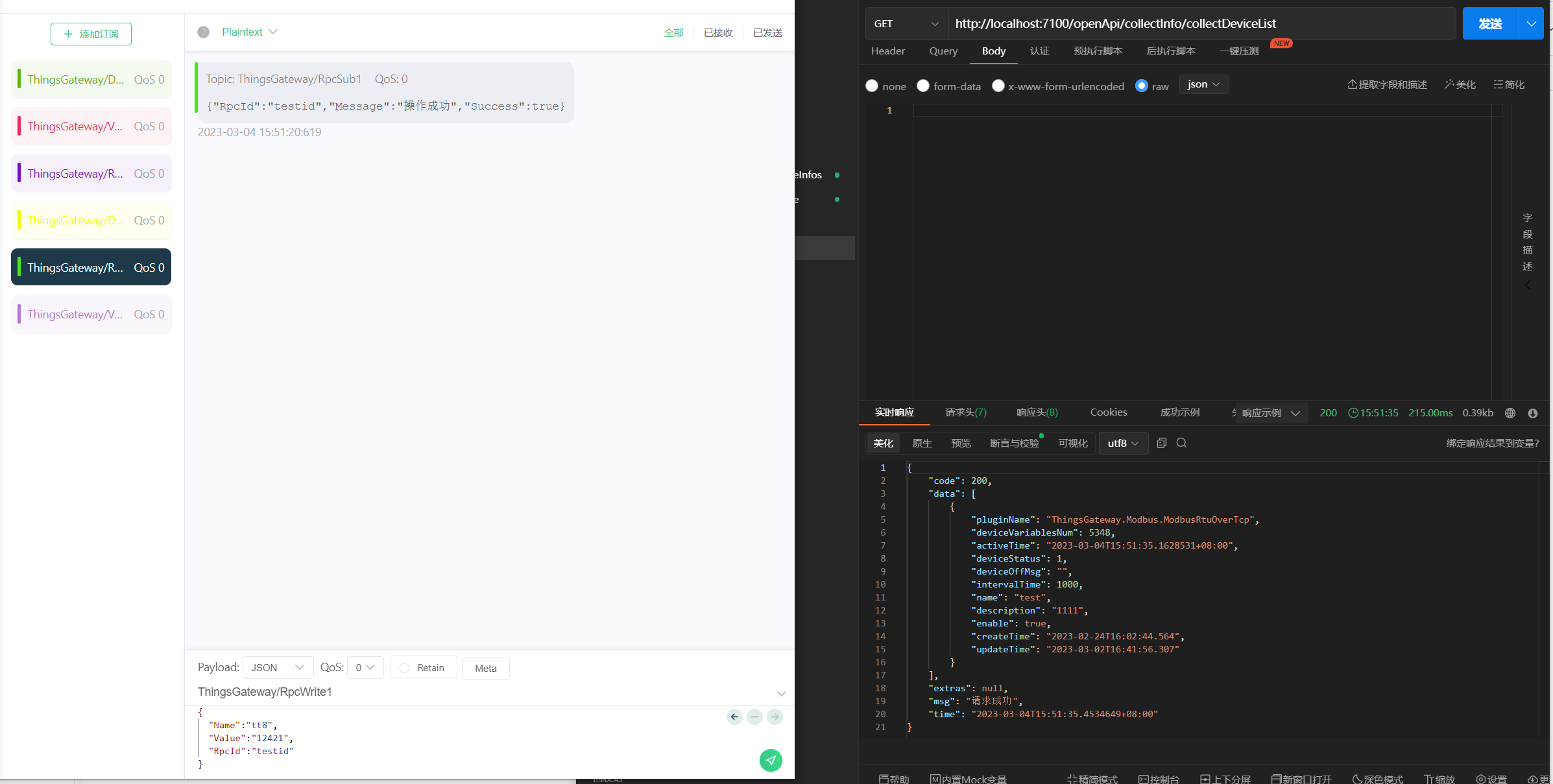Click the globe icon beside the response size
Screen dimensions: 1553x784
(x=1510, y=413)
